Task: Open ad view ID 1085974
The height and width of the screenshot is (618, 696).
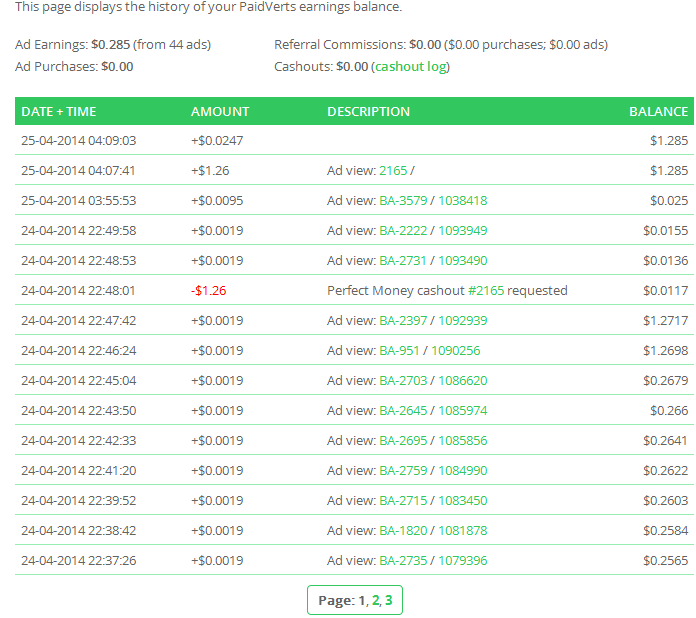Action: tap(463, 410)
